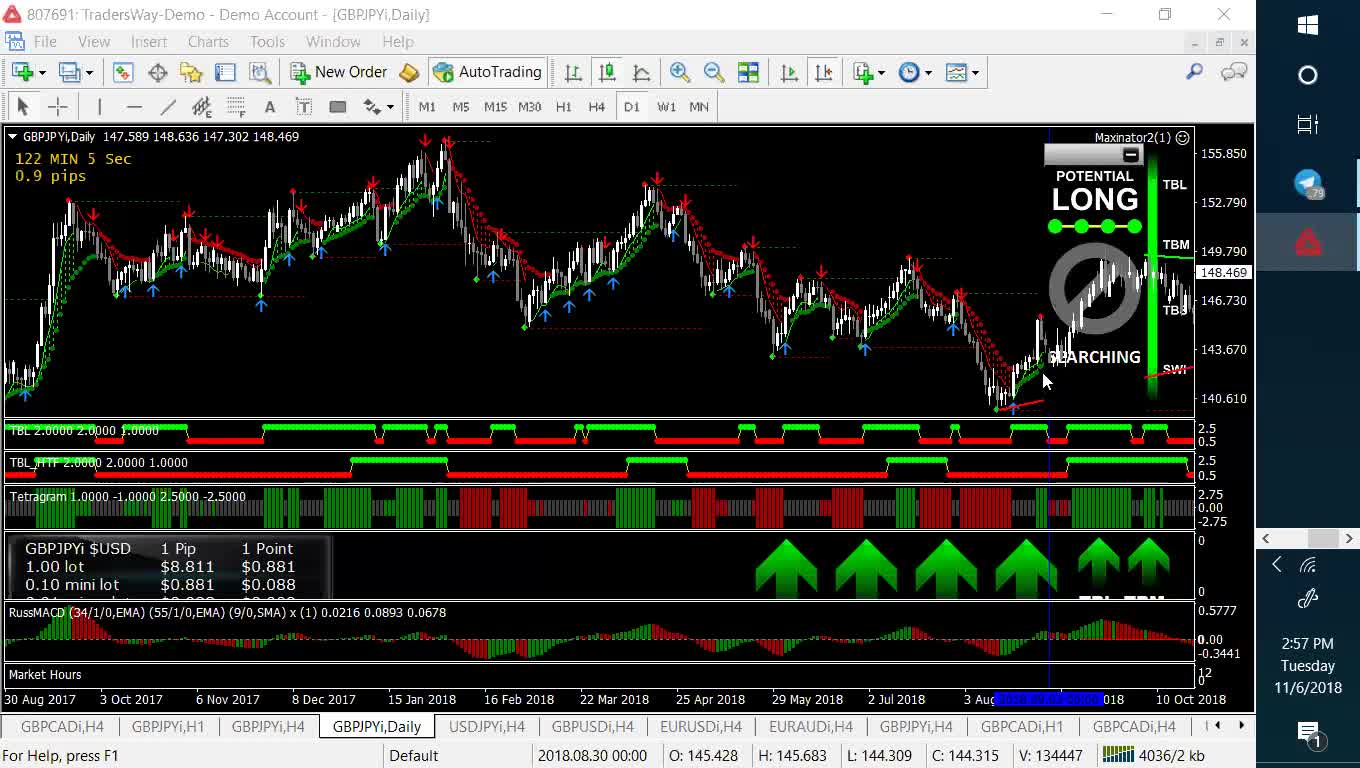The image size is (1360, 768).
Task: Open the Windows notification center icon
Action: [1308, 733]
